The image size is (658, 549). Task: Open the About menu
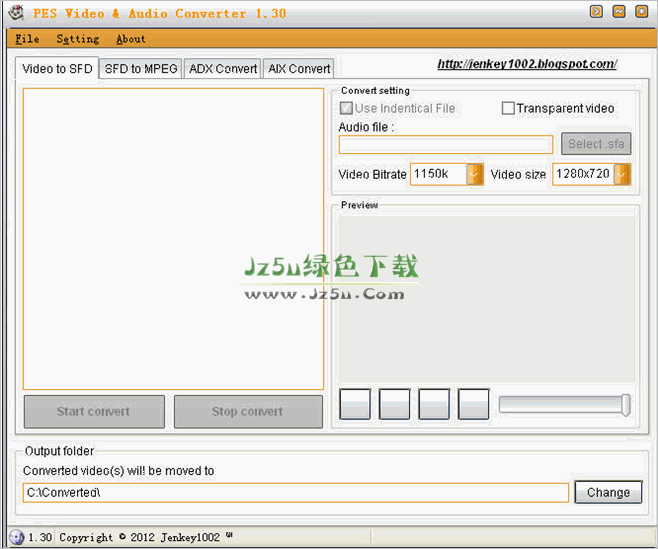(131, 39)
